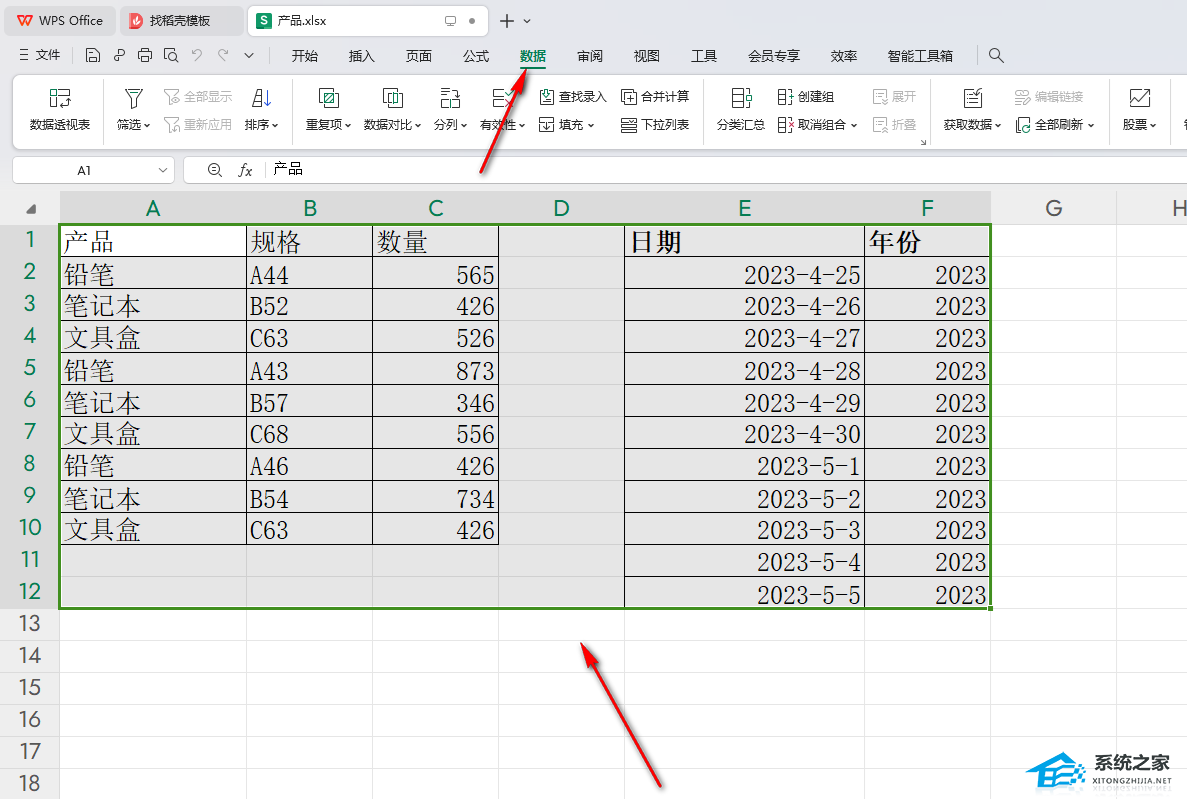Click 创建组 create group
This screenshot has width=1187, height=799.
click(x=806, y=97)
